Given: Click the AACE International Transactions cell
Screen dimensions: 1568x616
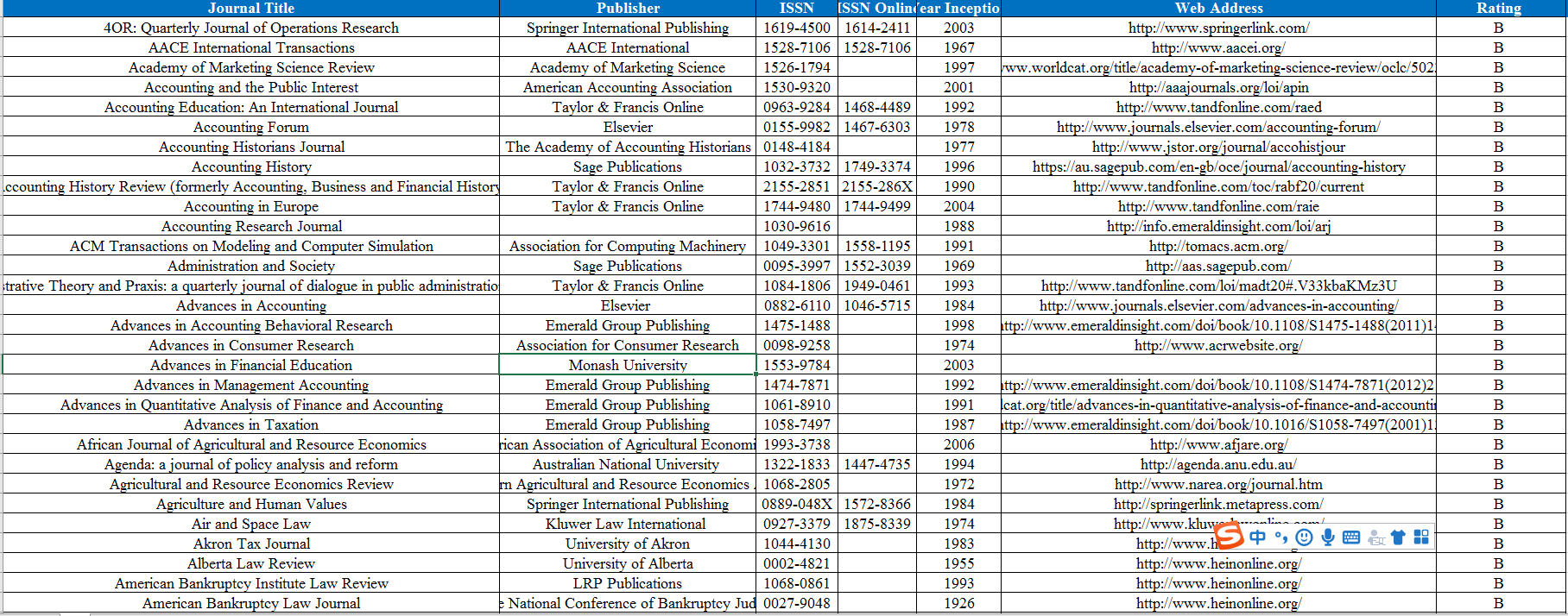Looking at the screenshot, I should [251, 47].
